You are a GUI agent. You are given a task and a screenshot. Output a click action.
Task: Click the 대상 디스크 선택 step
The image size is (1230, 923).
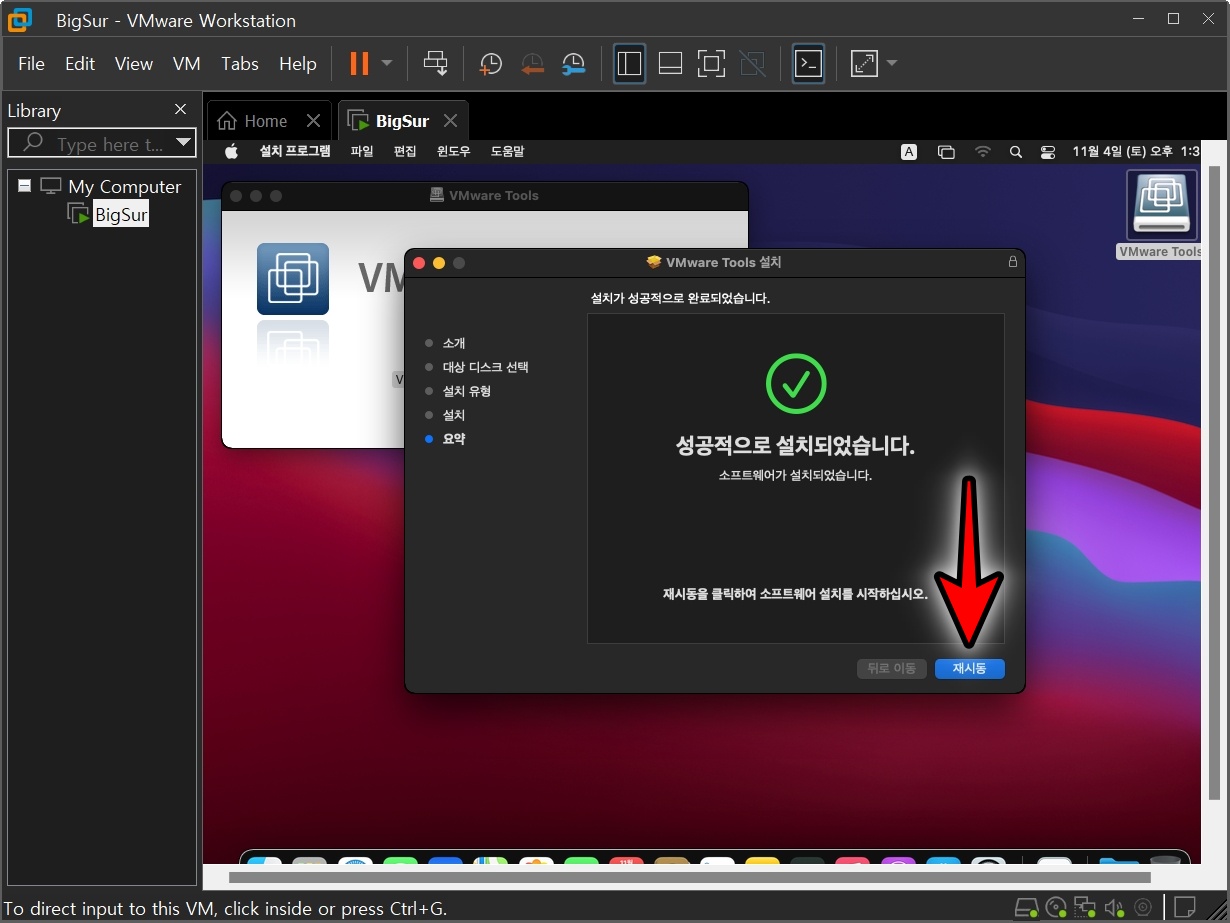click(486, 367)
